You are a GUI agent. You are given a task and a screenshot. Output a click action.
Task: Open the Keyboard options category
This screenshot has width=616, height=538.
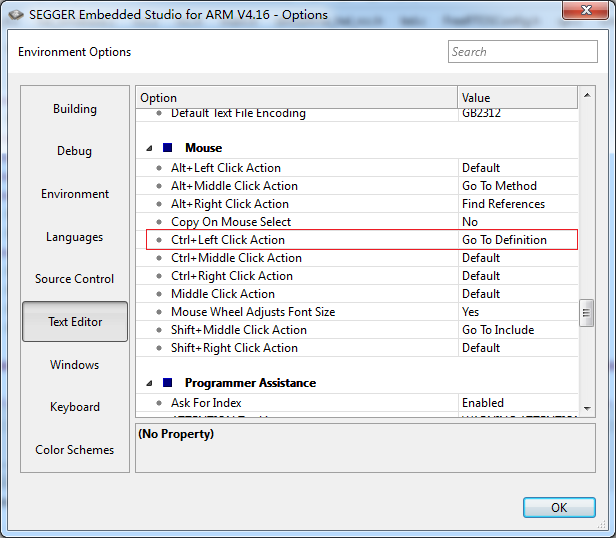(75, 407)
